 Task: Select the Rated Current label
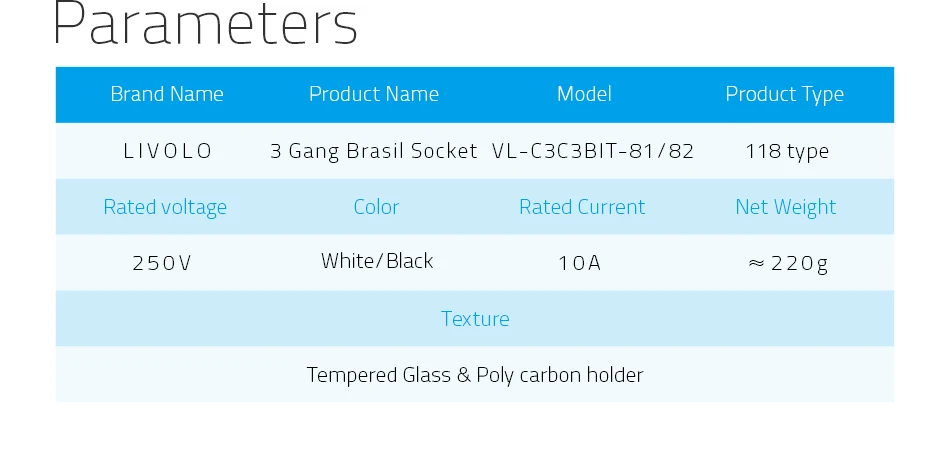[x=582, y=207]
